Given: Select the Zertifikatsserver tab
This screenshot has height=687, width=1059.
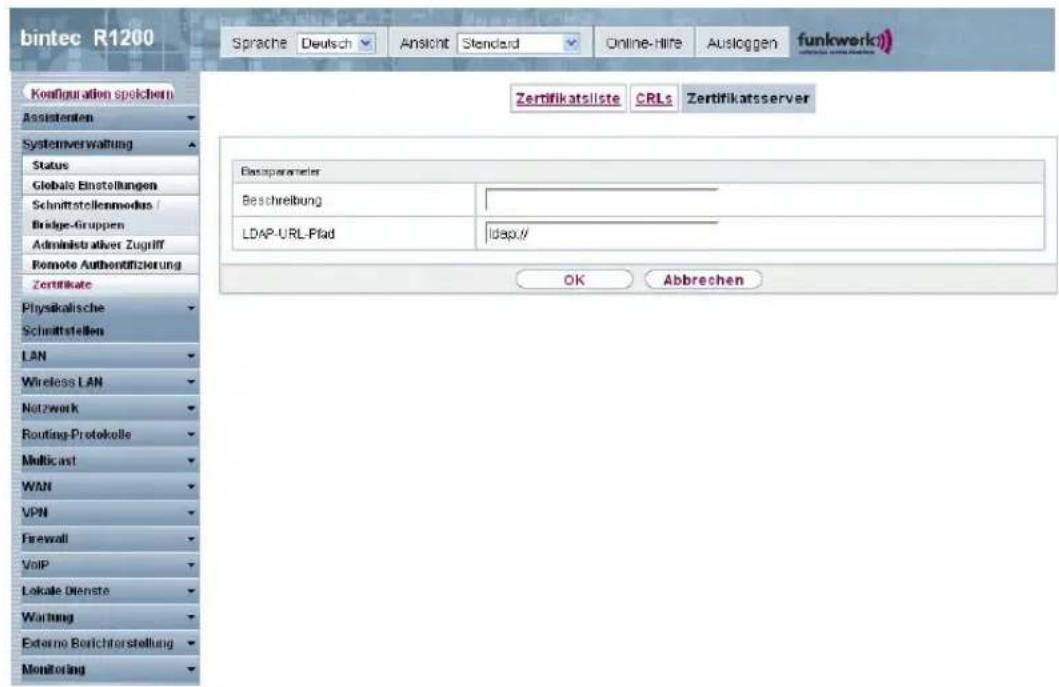Looking at the screenshot, I should [748, 99].
